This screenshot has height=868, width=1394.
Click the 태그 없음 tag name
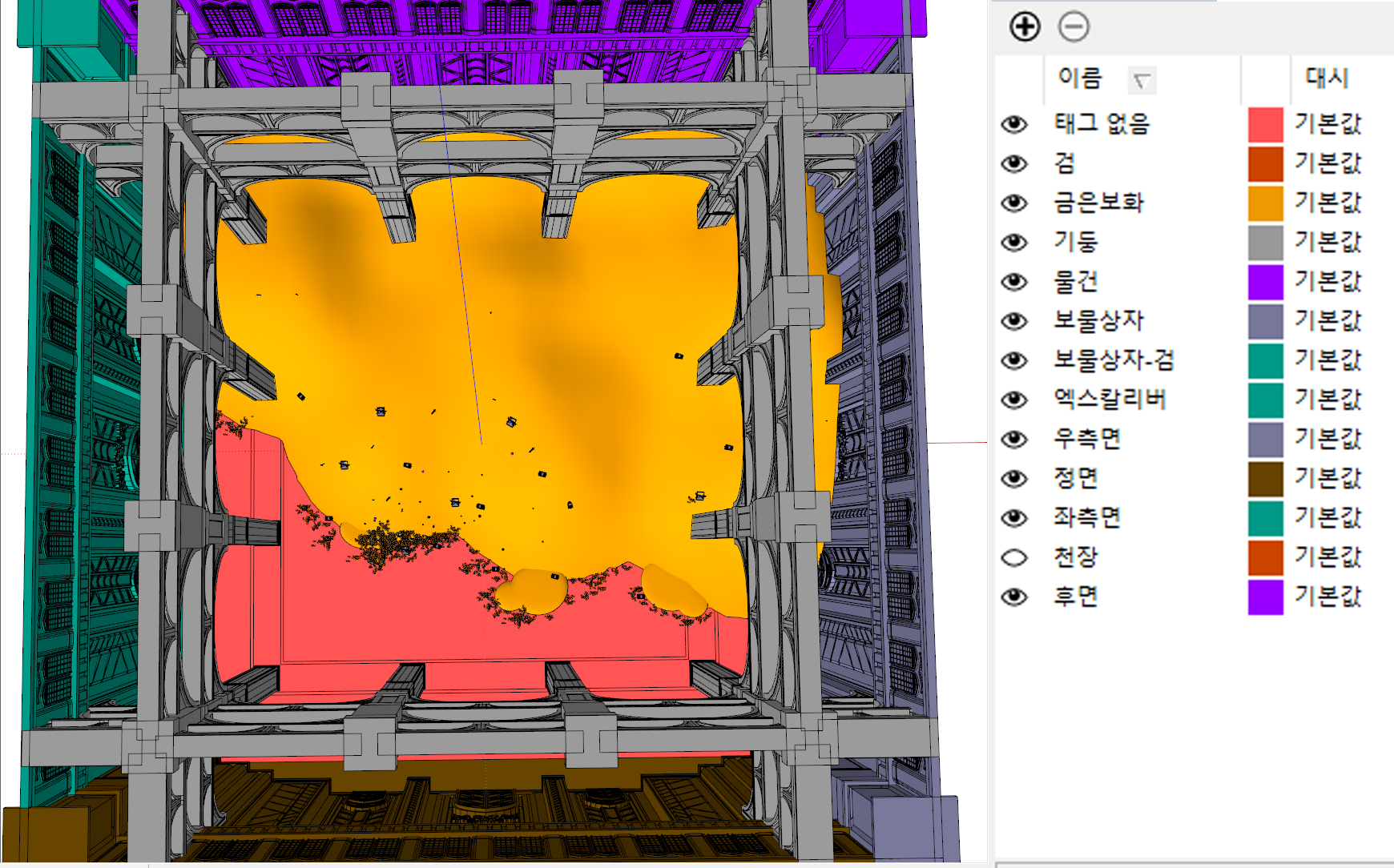pos(1102,124)
